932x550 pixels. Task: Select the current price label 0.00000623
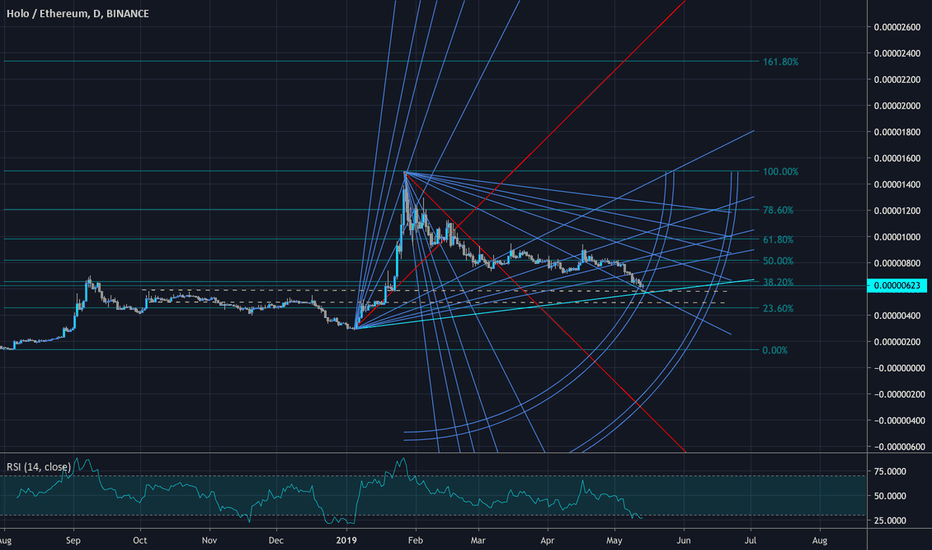[x=897, y=286]
